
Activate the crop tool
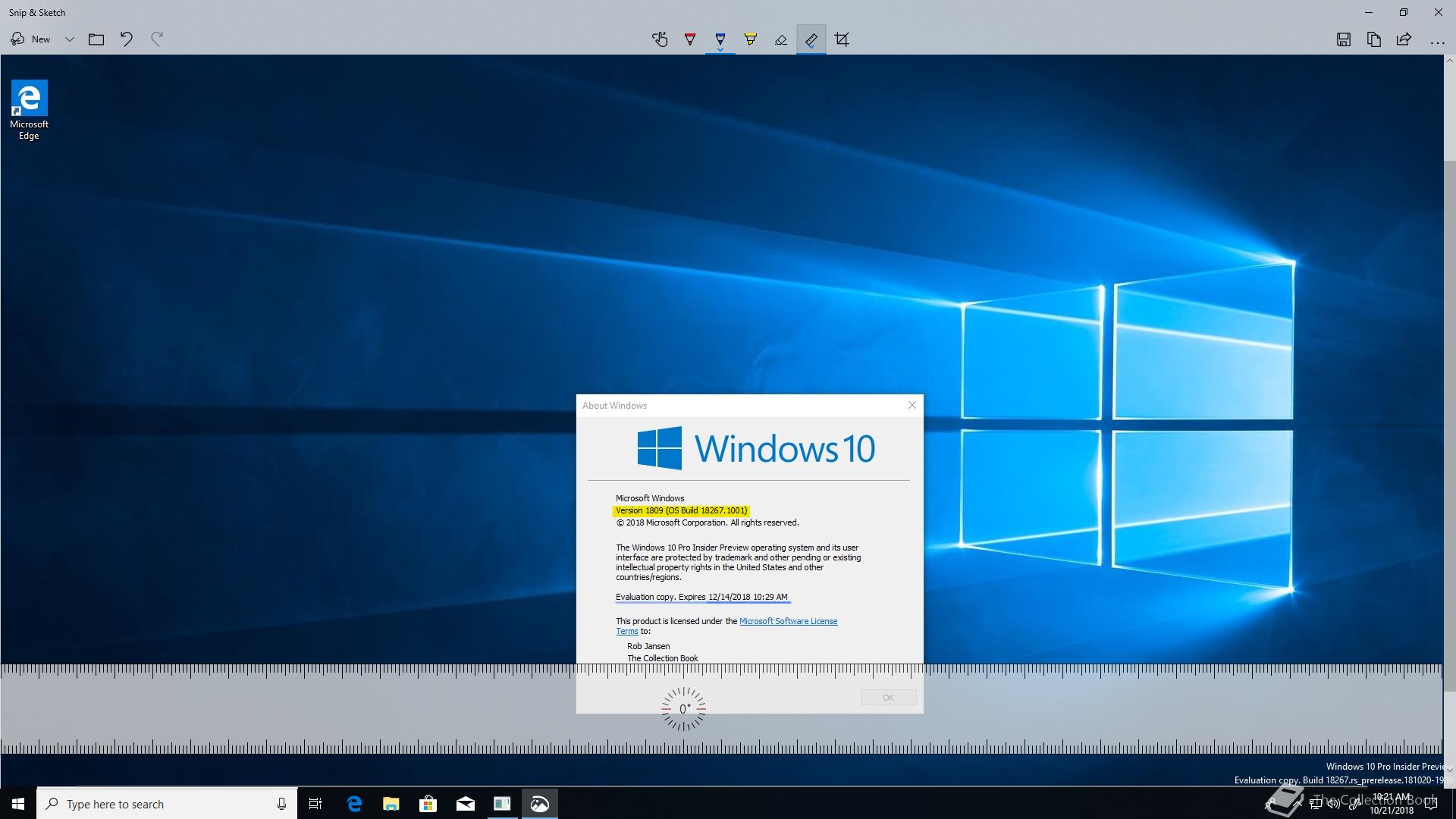click(842, 39)
